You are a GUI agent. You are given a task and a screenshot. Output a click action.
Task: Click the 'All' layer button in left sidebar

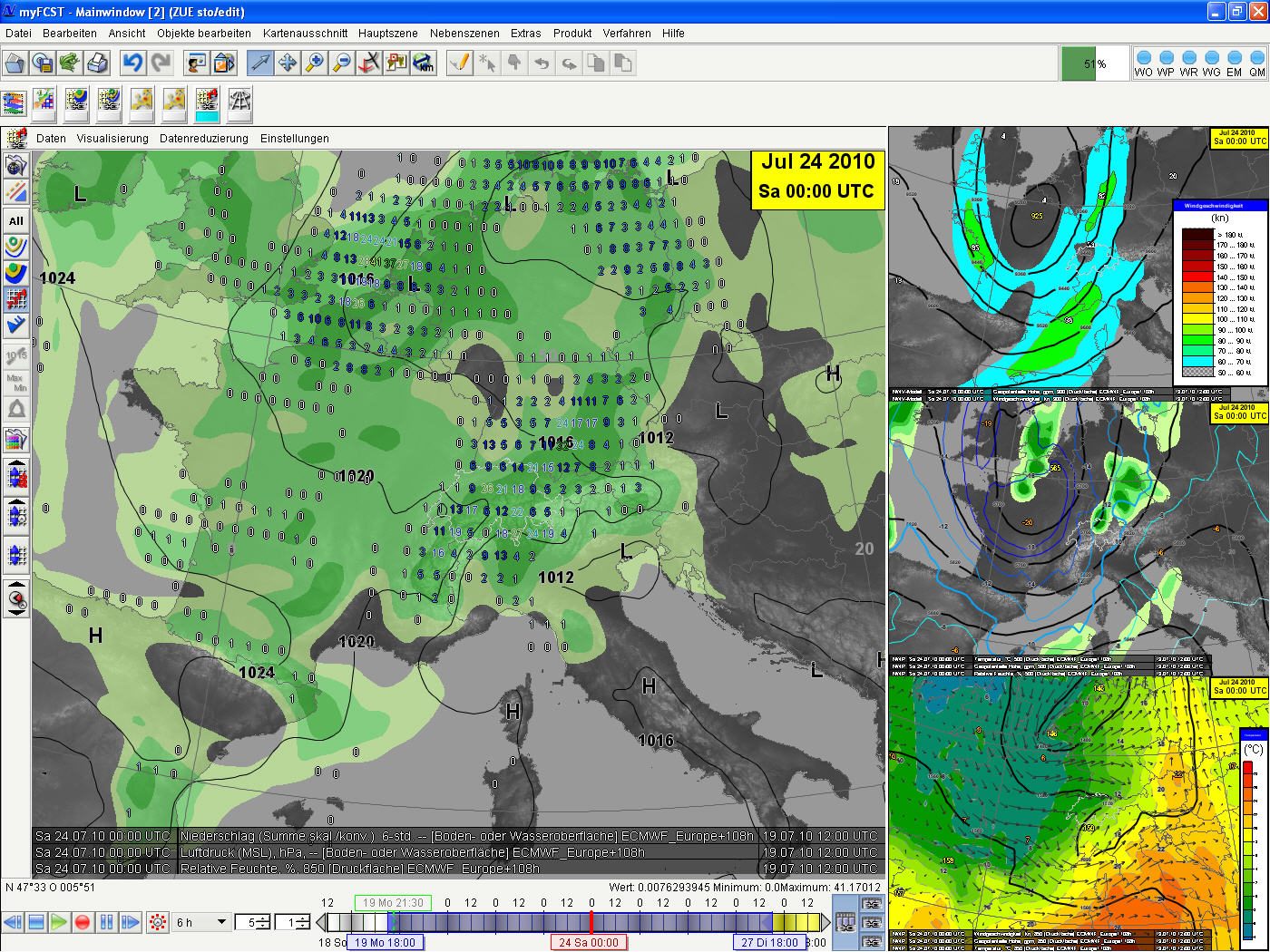click(x=16, y=220)
